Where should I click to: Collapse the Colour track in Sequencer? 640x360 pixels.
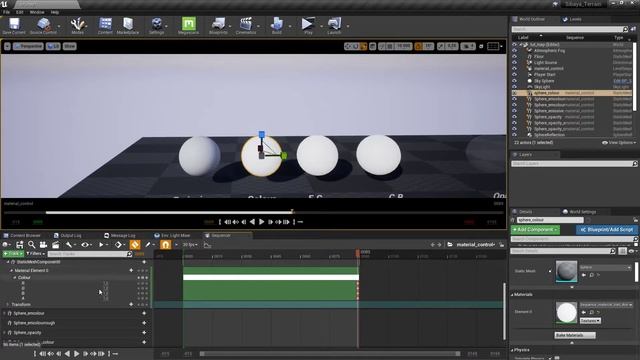pos(15,278)
